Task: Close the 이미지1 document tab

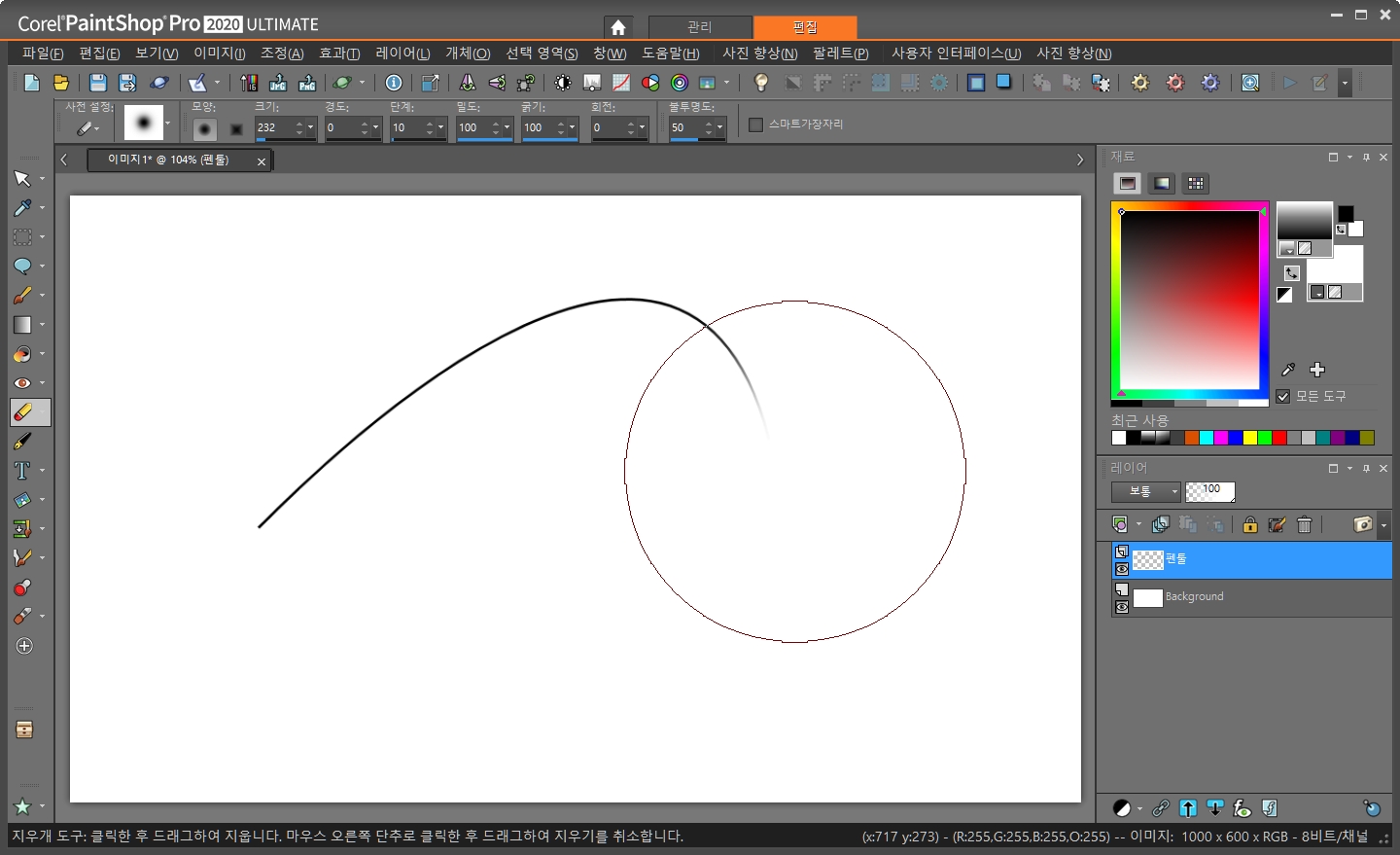Action: click(x=262, y=161)
